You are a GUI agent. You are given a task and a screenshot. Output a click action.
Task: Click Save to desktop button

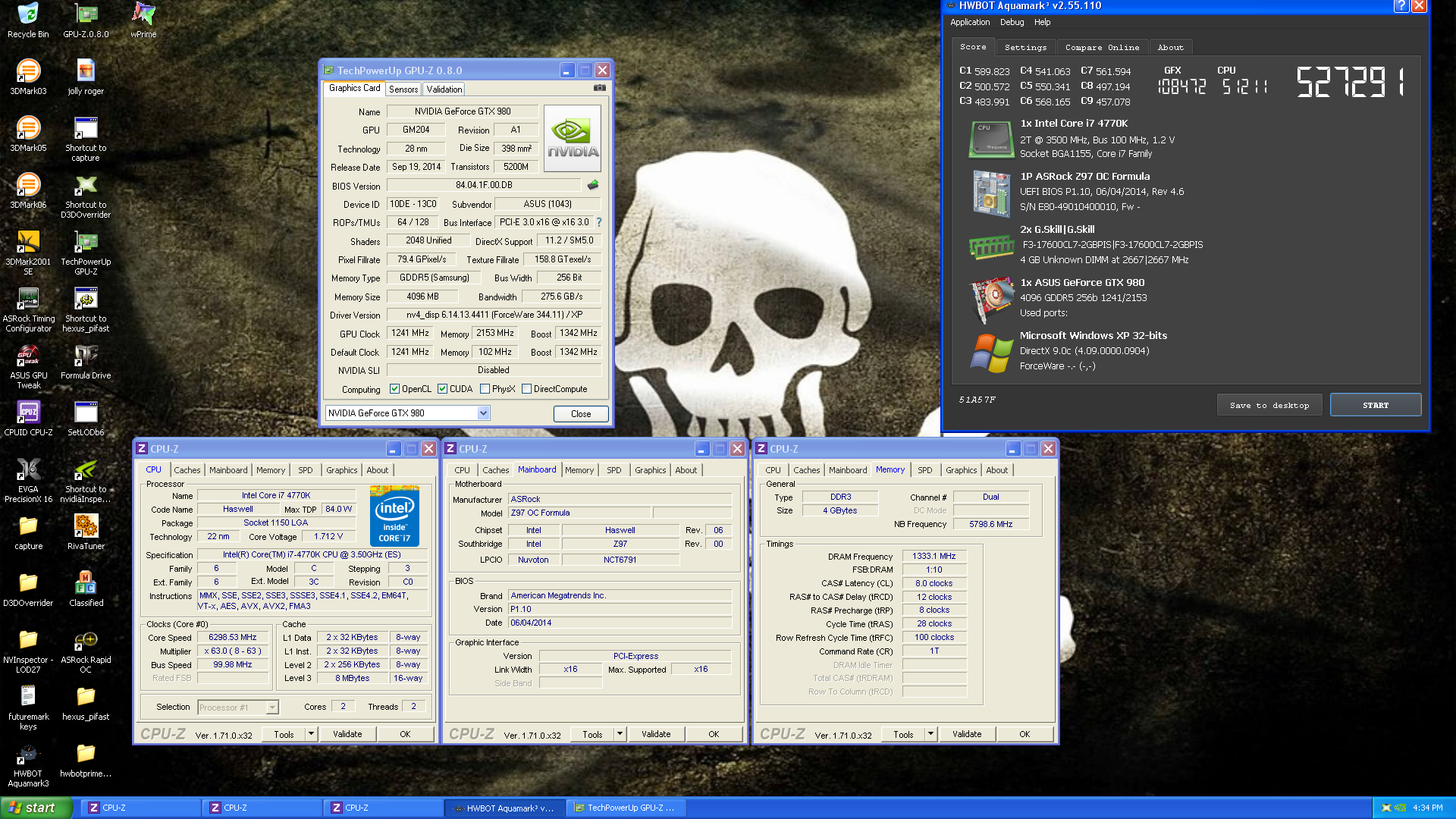[x=1269, y=405]
